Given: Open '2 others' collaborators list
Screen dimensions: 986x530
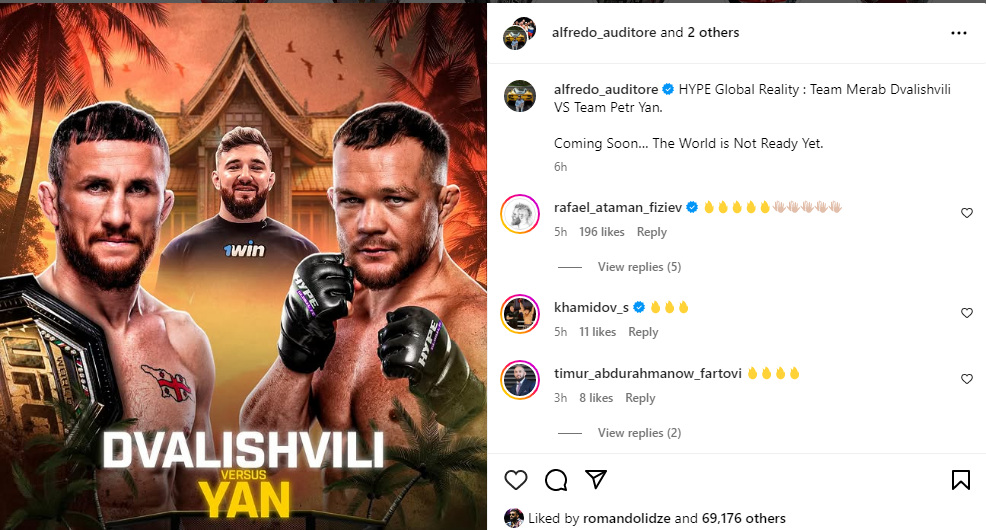Looking at the screenshot, I should click(713, 33).
